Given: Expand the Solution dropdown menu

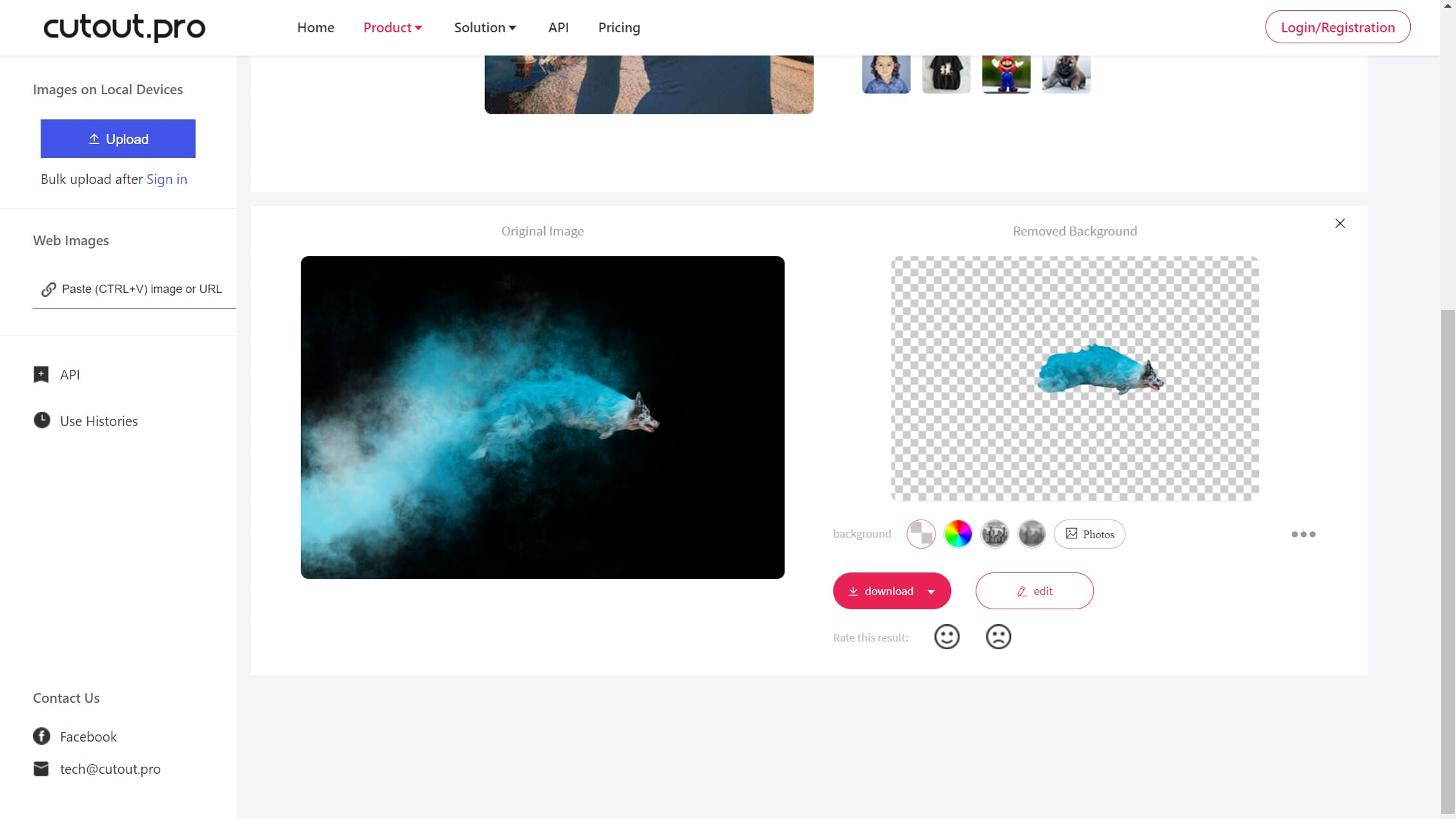Looking at the screenshot, I should pyautogui.click(x=485, y=27).
